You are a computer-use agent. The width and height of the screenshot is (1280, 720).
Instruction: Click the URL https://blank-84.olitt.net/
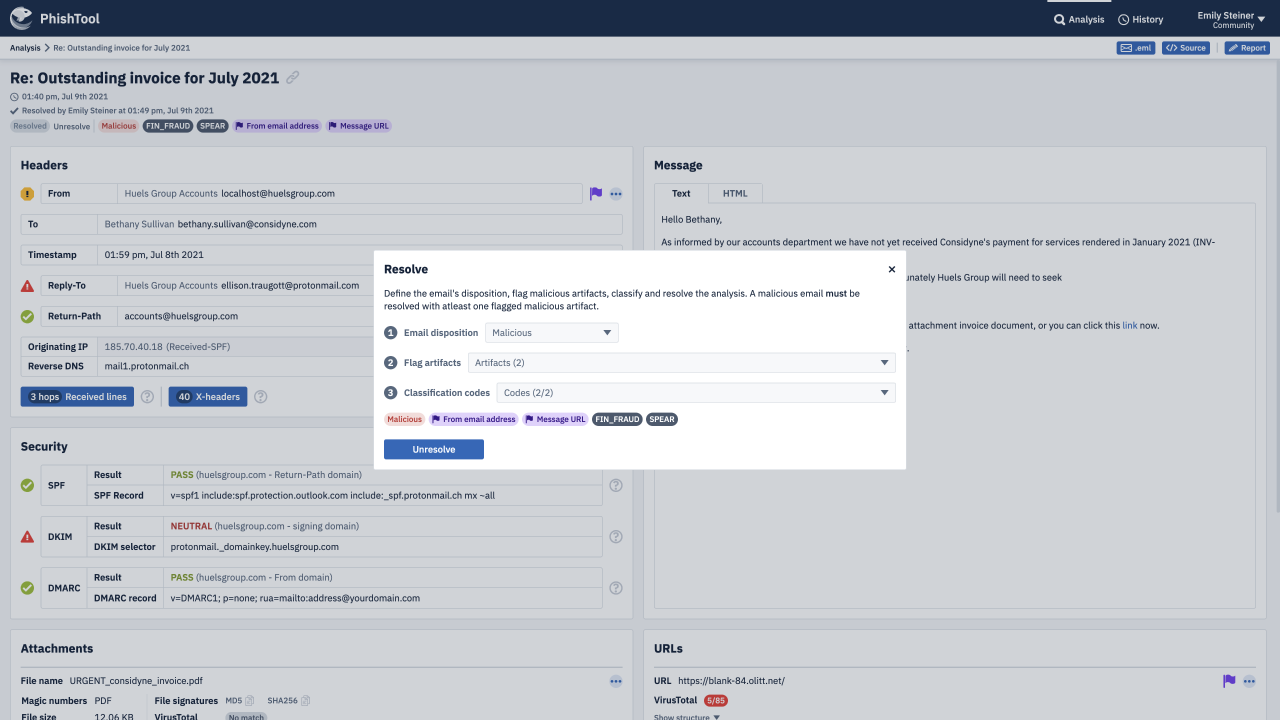click(x=731, y=681)
